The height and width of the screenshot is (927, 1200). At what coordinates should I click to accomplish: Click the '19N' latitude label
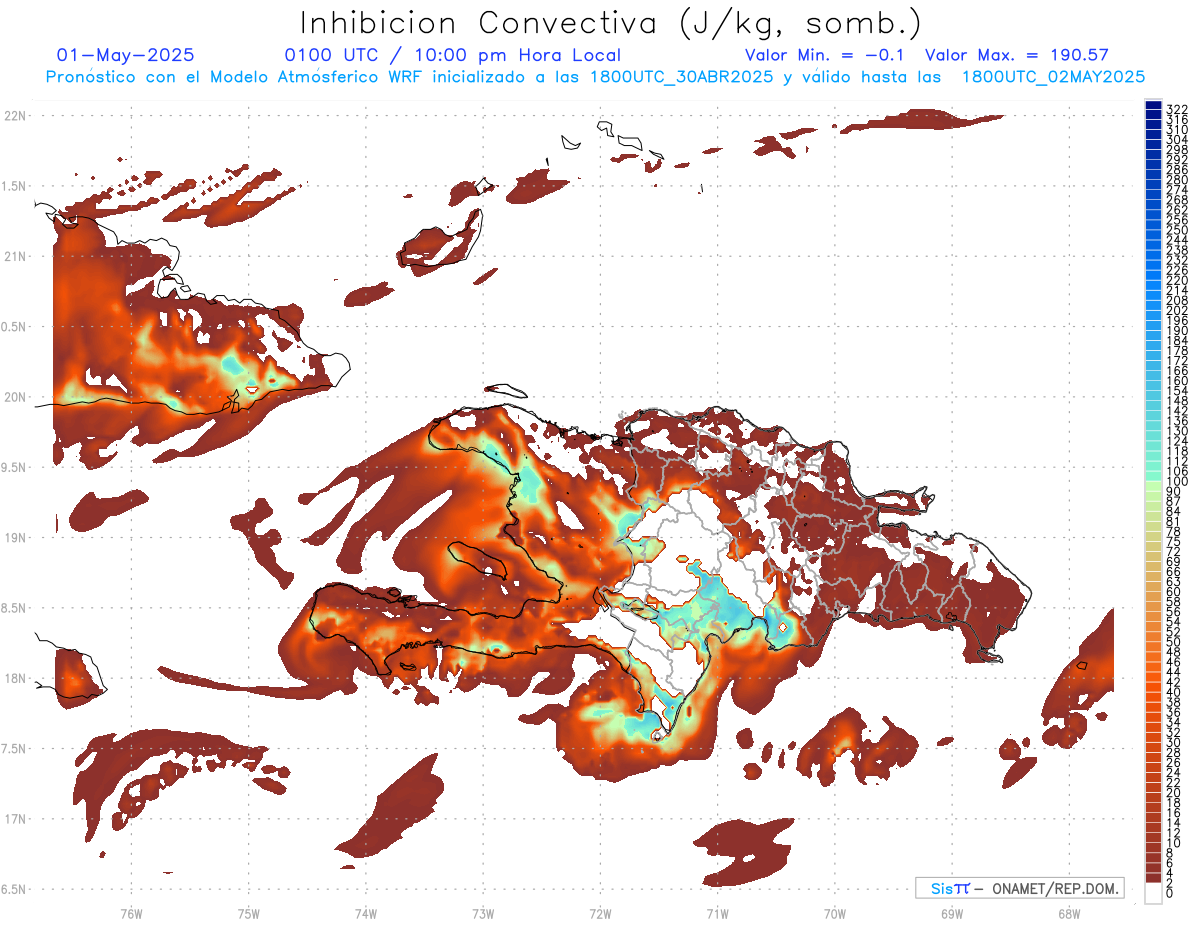pos(15,538)
